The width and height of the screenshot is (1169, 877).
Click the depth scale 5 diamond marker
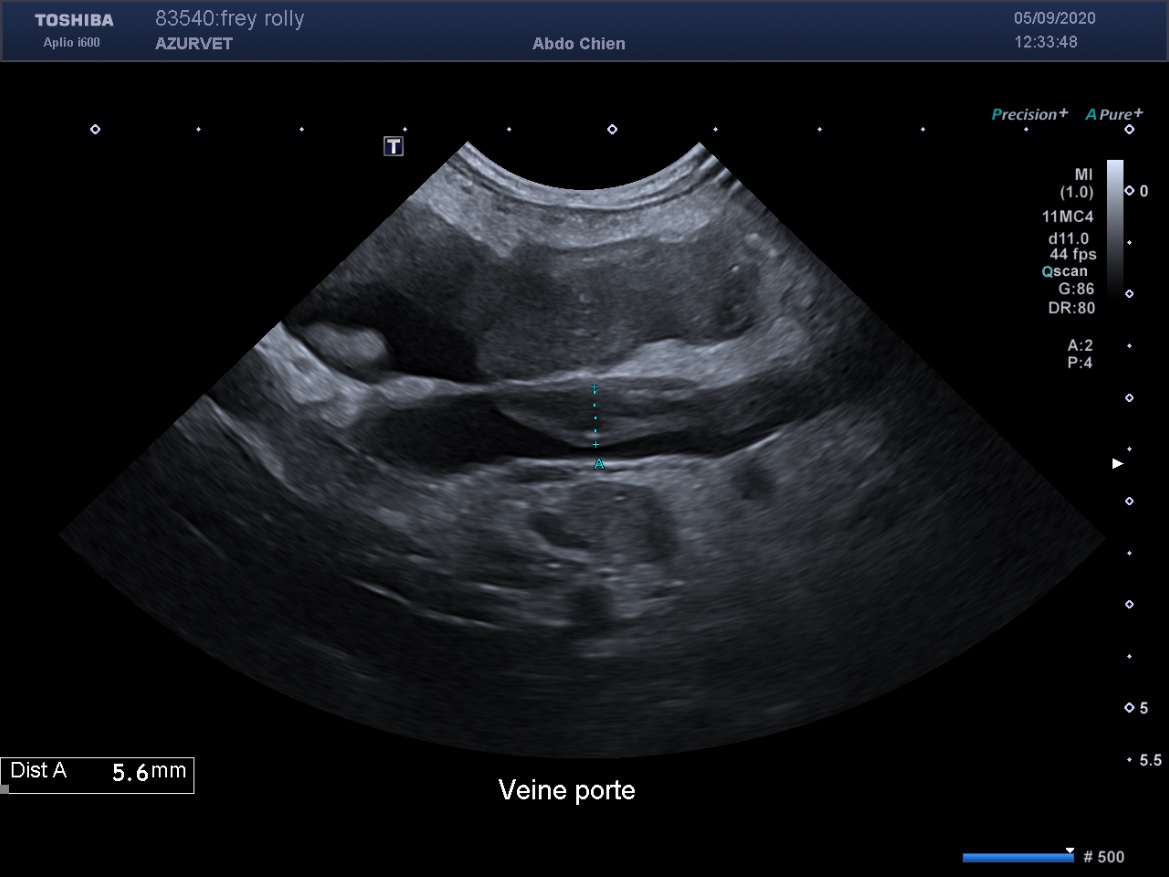tap(1129, 708)
